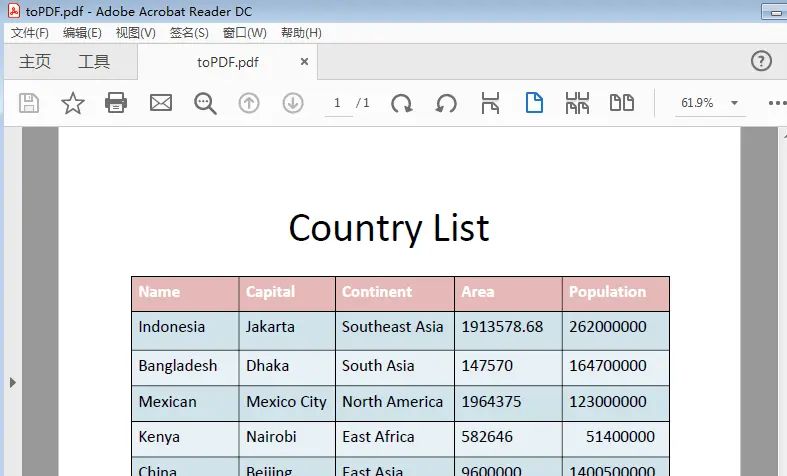Click the Adobe PDF icon in title bar
Screen dimensions: 787x476
click(x=14, y=11)
